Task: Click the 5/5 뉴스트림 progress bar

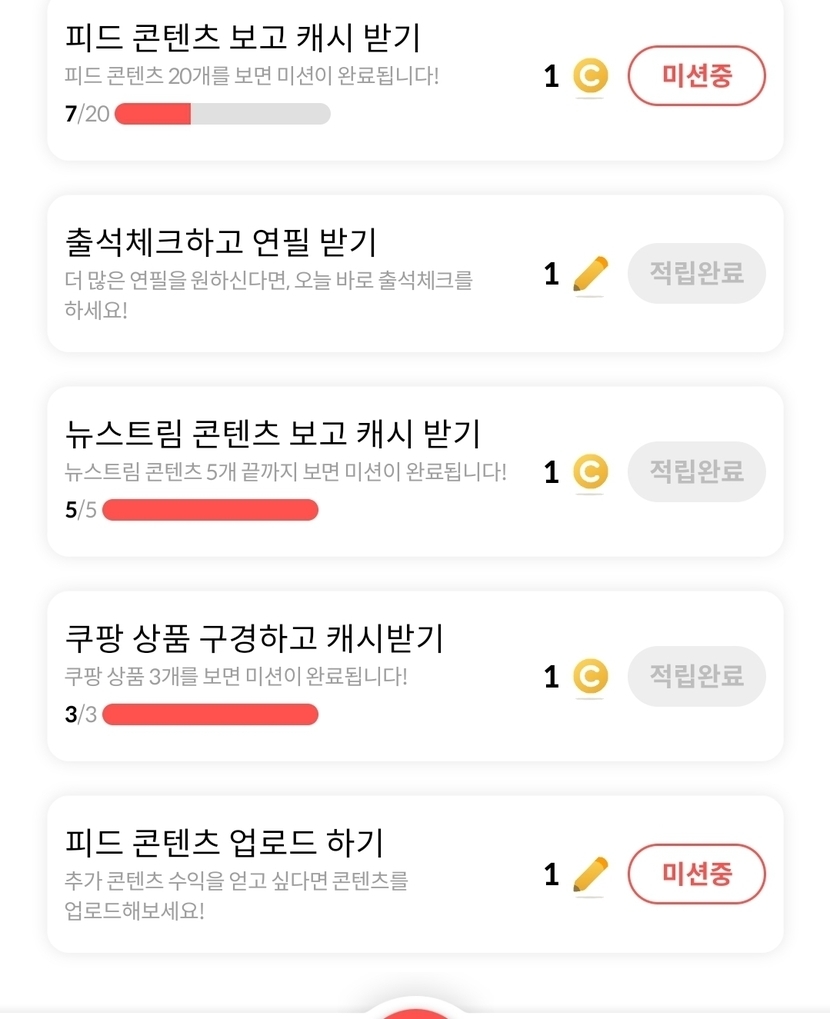Action: (x=210, y=510)
